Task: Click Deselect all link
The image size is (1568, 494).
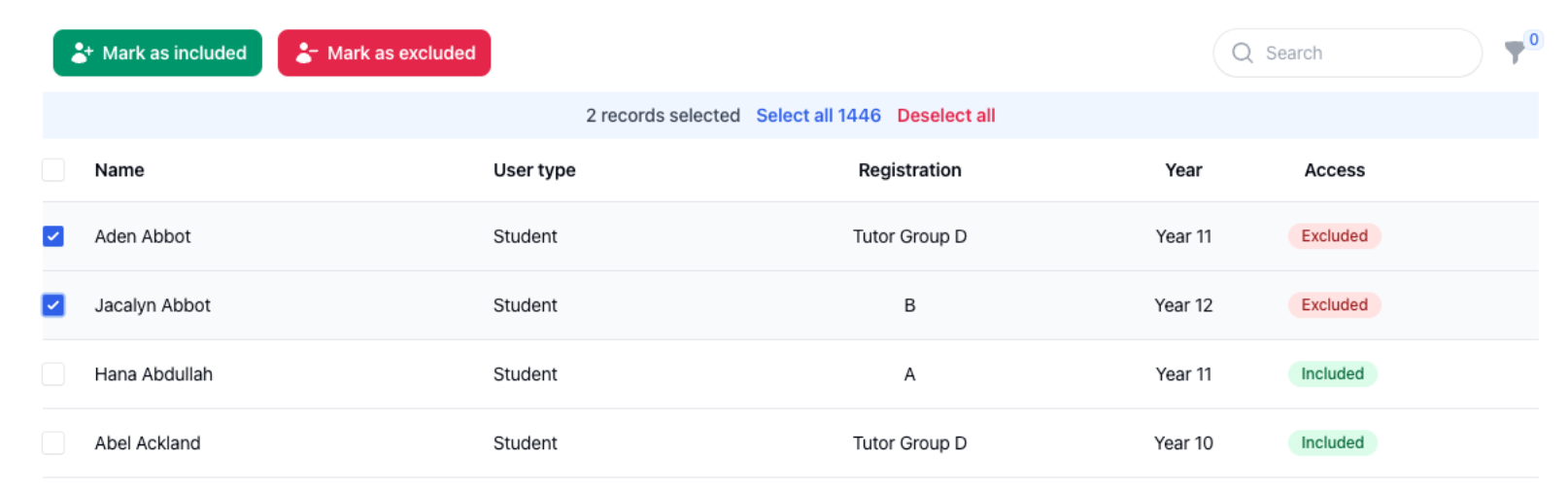Action: 946,116
